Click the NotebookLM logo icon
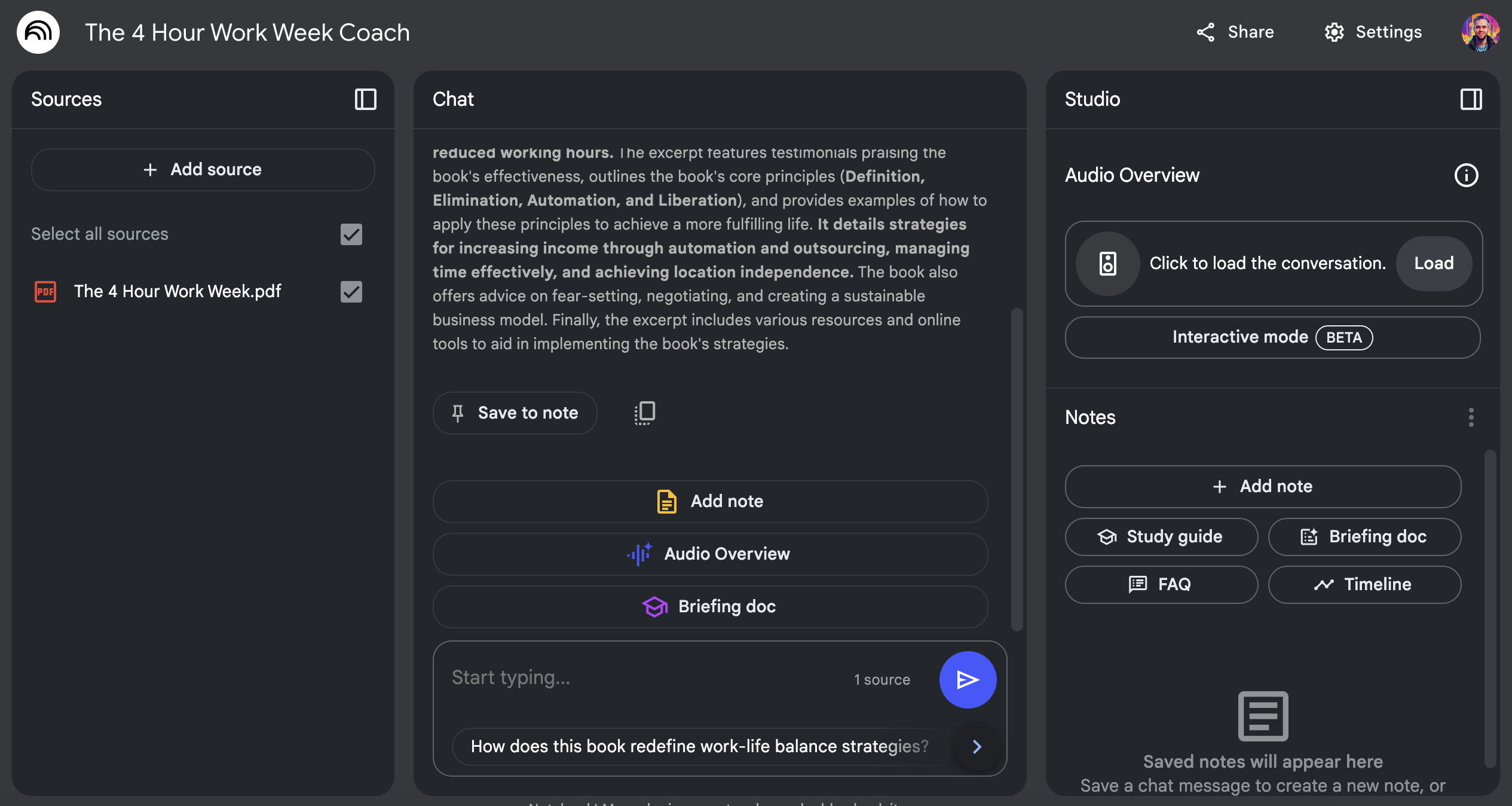The height and width of the screenshot is (806, 1512). (x=38, y=32)
